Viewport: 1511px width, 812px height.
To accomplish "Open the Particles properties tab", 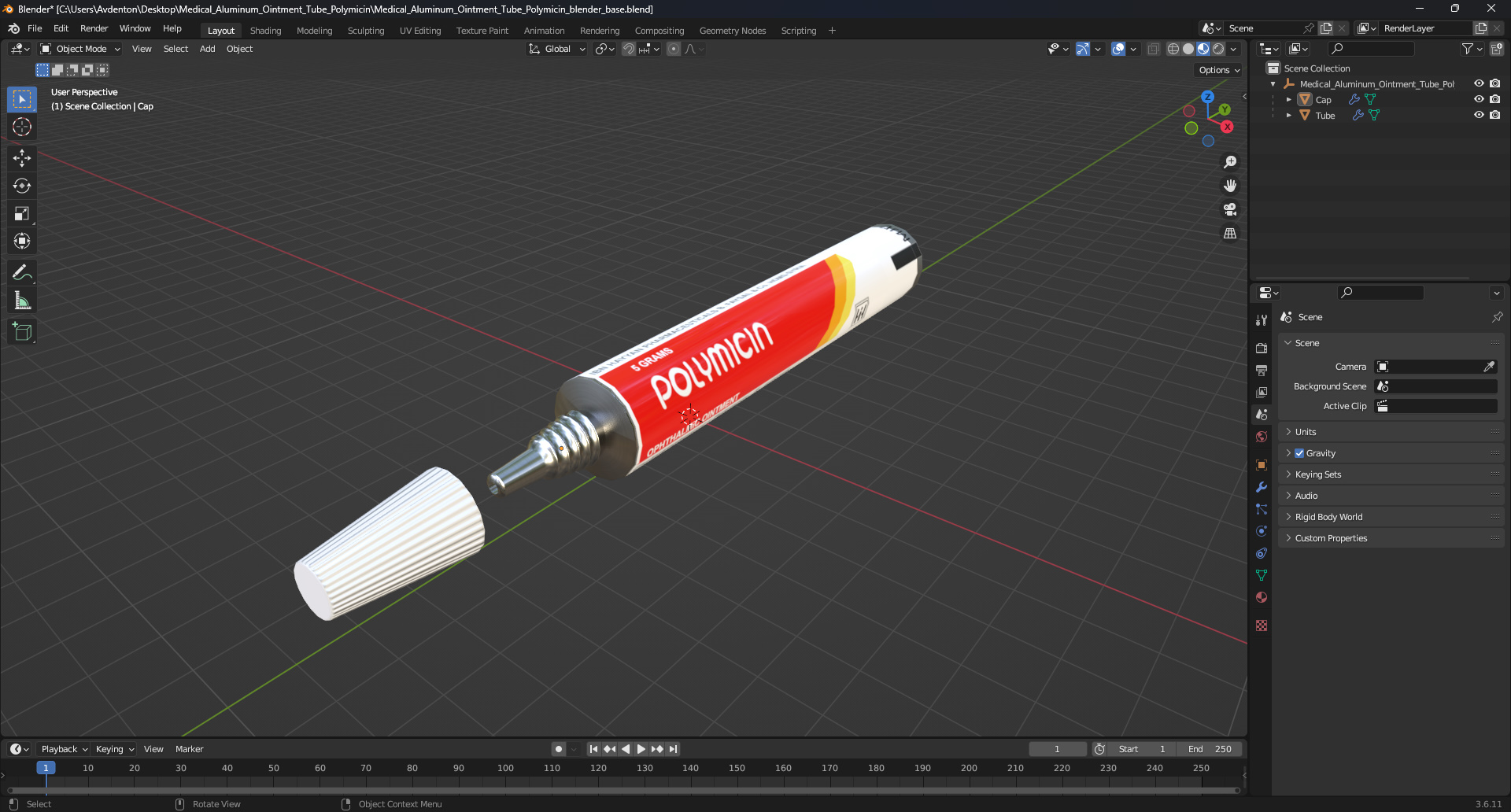I will tap(1262, 509).
